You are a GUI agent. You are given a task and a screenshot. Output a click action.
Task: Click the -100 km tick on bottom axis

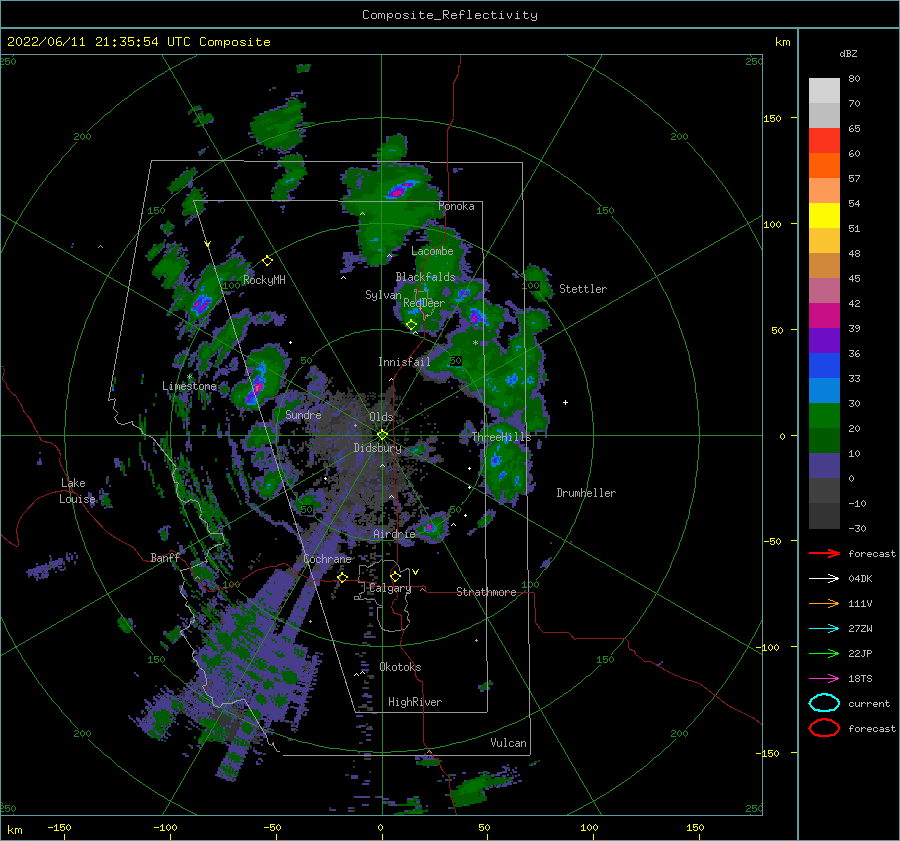click(165, 827)
